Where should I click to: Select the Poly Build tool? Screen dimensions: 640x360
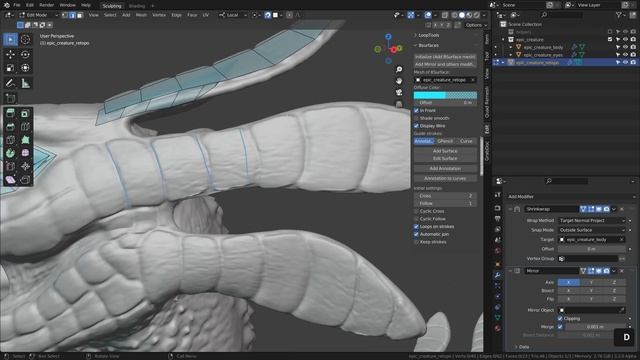[x=25, y=140]
